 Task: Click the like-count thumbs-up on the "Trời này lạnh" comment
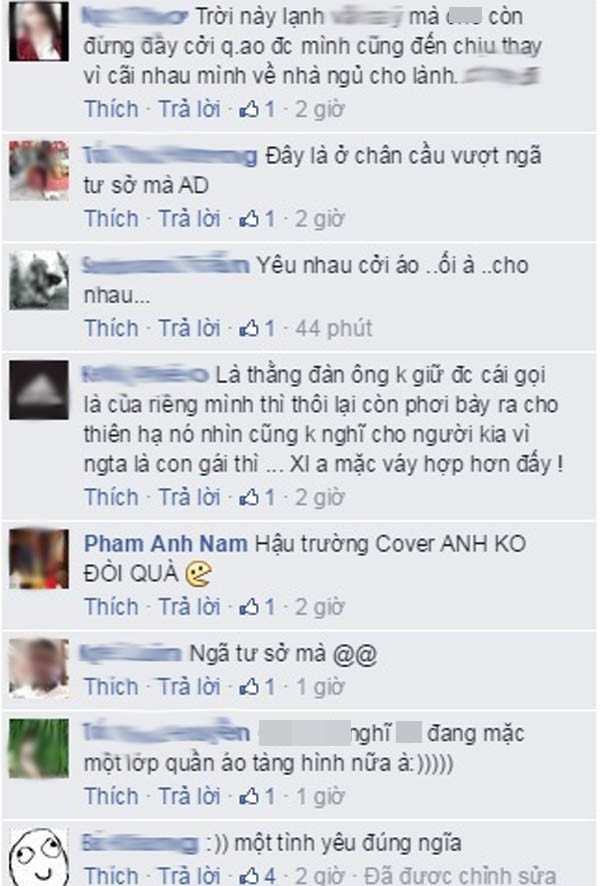point(249,109)
